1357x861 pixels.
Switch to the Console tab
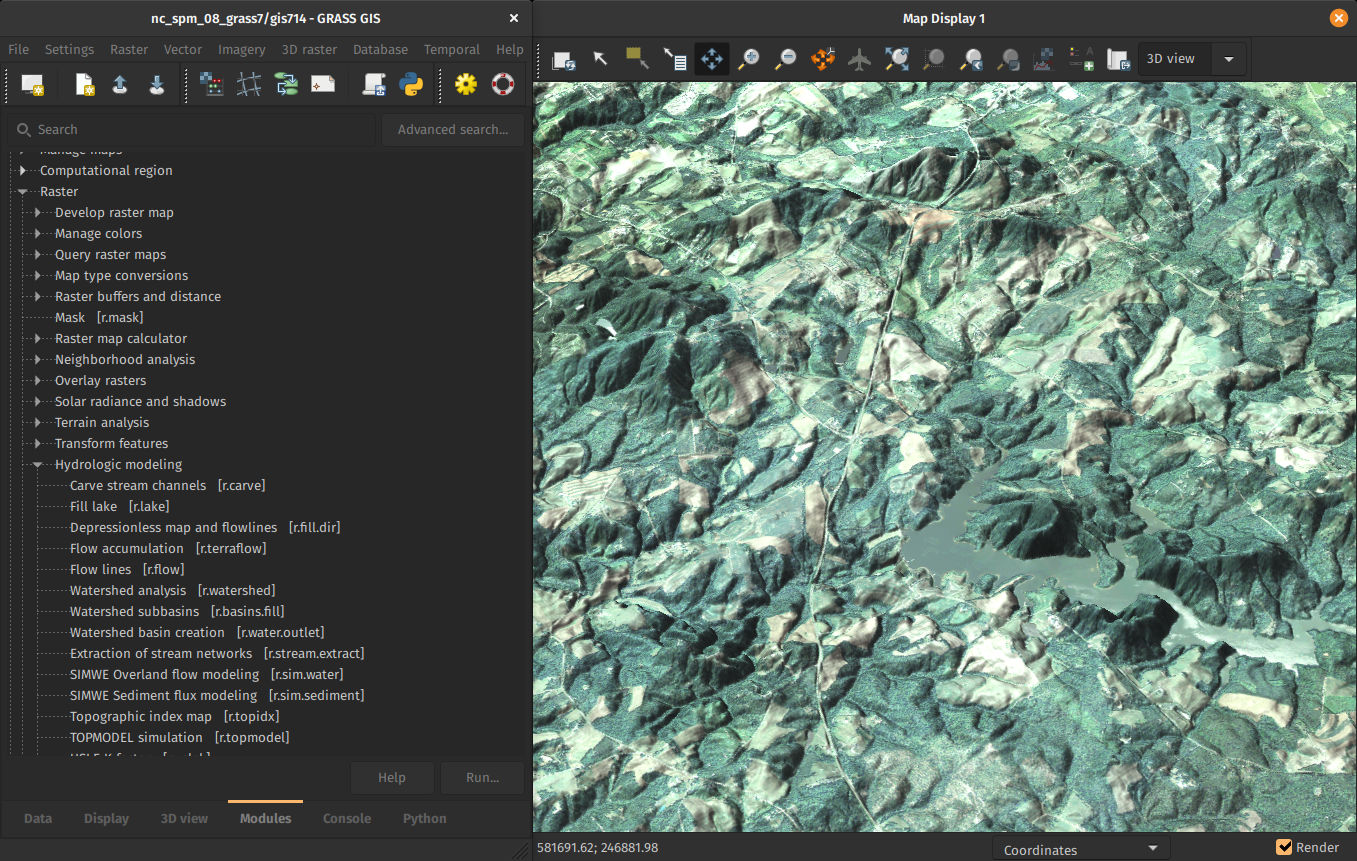tap(347, 818)
